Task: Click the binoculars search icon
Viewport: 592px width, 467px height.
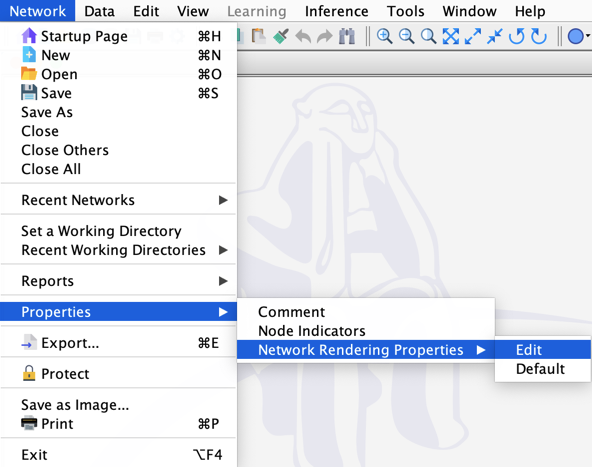Action: [x=347, y=36]
